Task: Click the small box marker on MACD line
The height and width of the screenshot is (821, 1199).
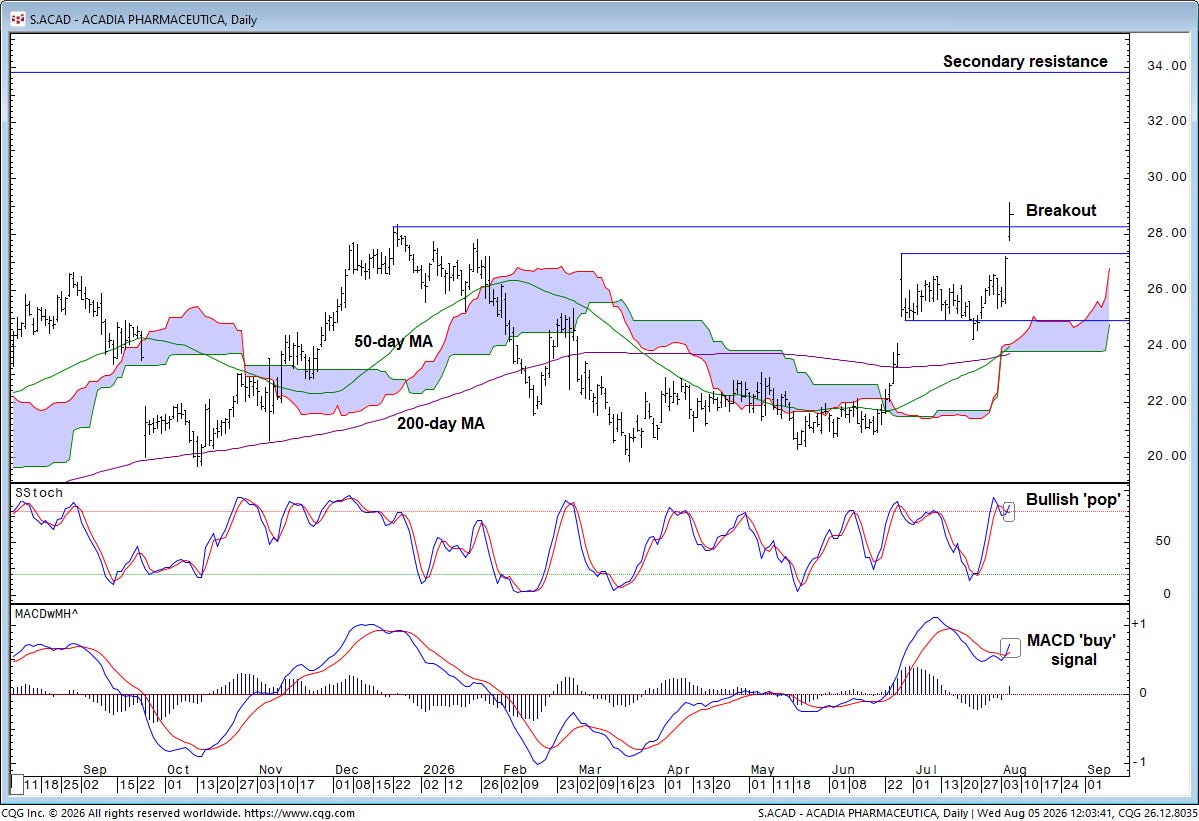Action: (x=1010, y=647)
